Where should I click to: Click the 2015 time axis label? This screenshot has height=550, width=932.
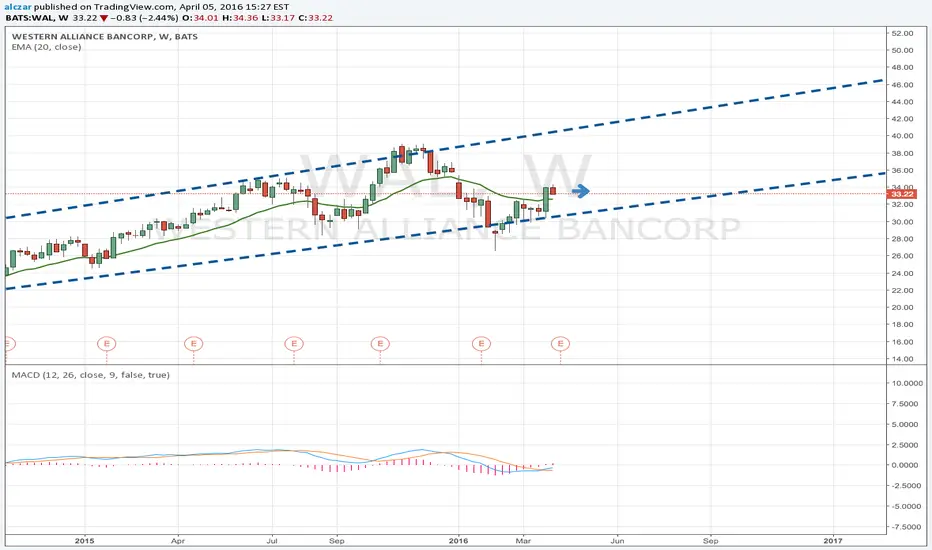click(85, 541)
